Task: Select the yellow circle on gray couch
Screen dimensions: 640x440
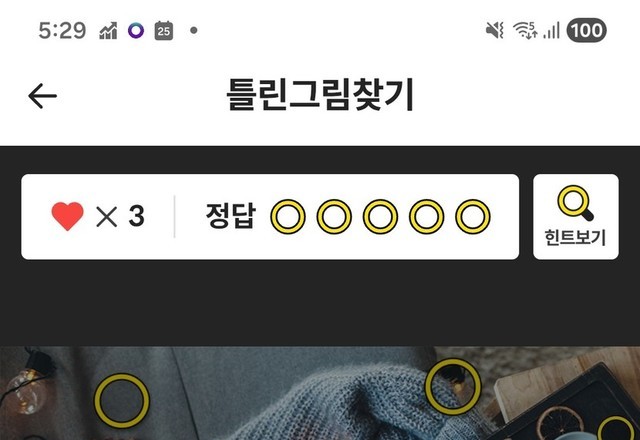Action: 122,400
